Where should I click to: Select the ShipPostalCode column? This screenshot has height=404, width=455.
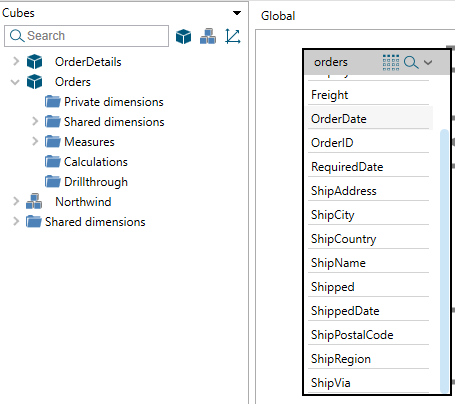click(368, 335)
